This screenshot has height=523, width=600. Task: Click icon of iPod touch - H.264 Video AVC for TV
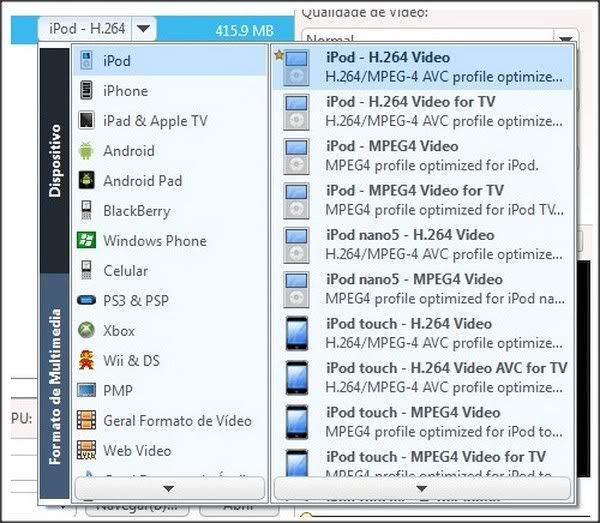tap(297, 378)
